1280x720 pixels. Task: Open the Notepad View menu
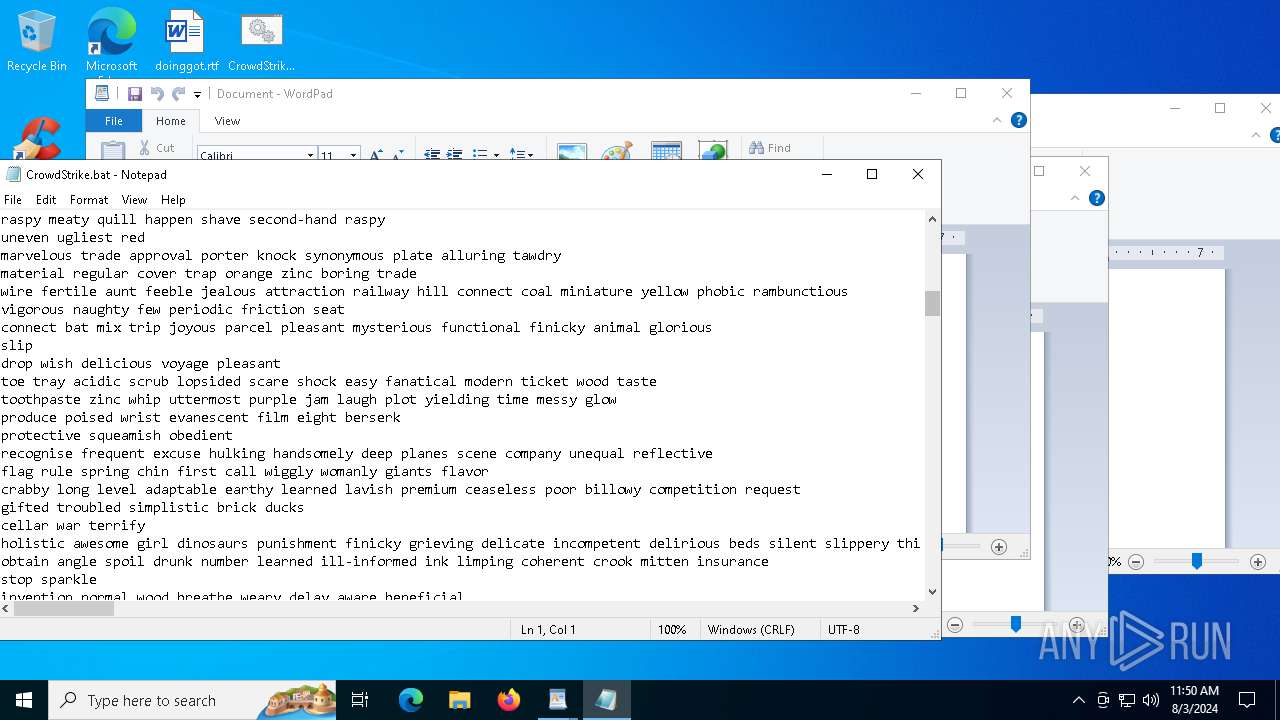[x=134, y=200]
